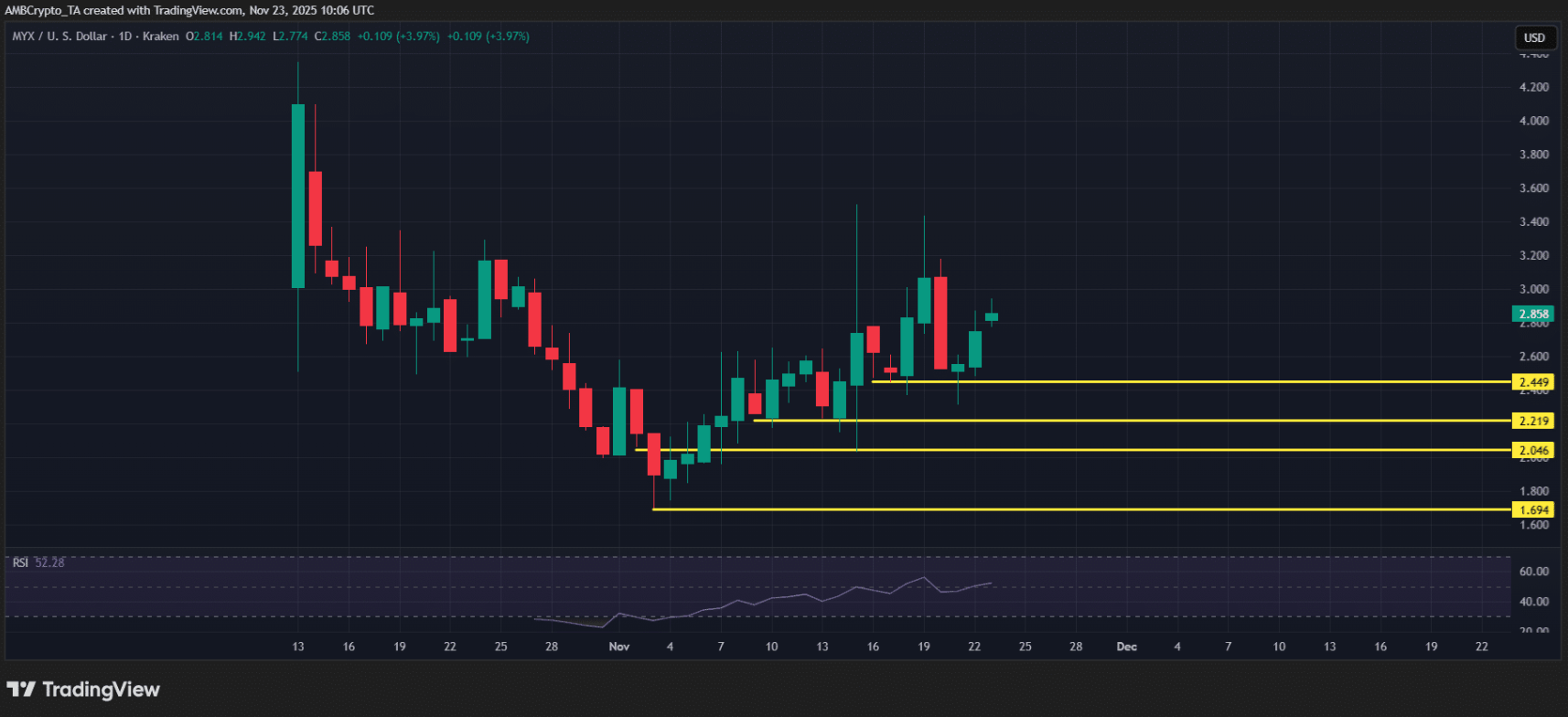Image resolution: width=1568 pixels, height=717 pixels.
Task: Select the RSI indicator label
Action: pyautogui.click(x=20, y=562)
